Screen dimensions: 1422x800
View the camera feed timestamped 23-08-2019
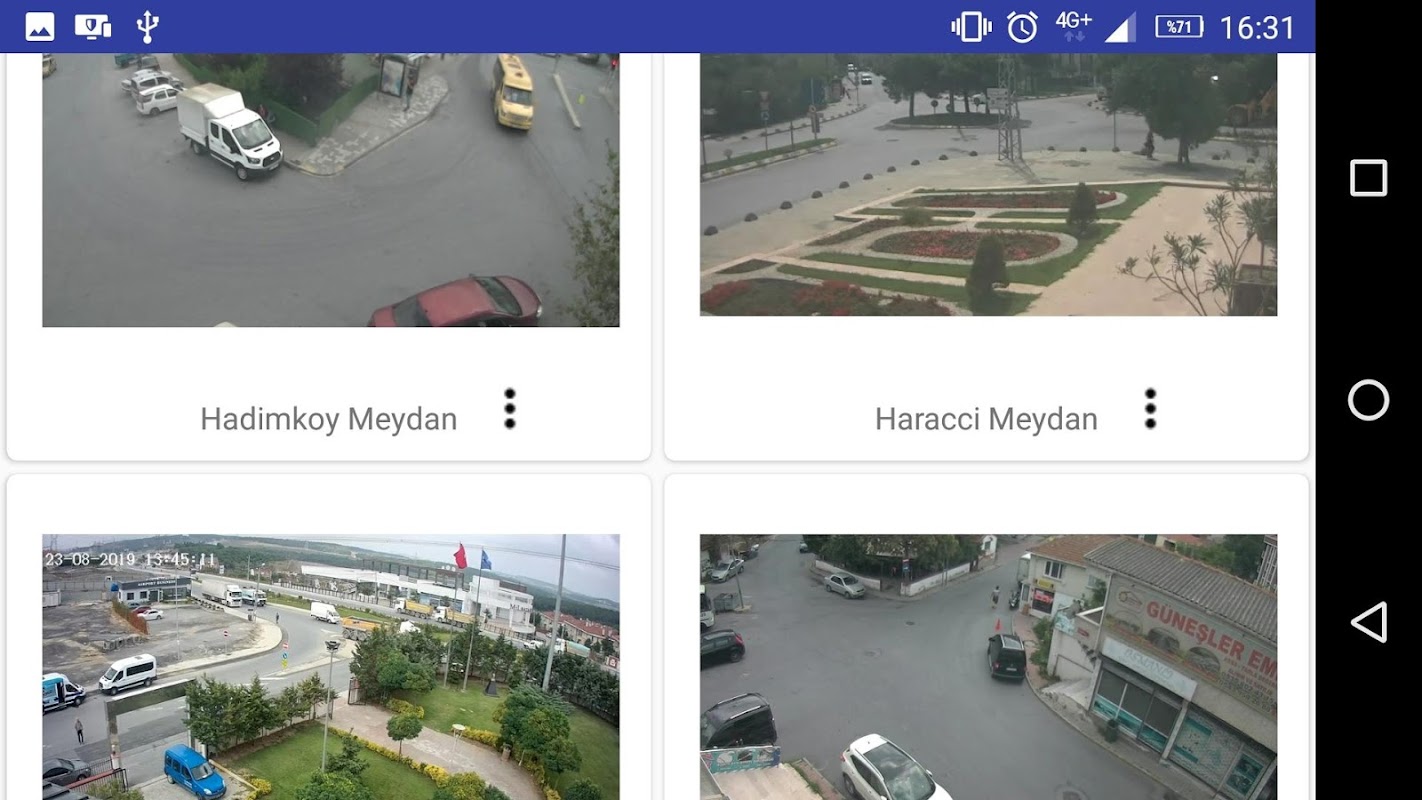[331, 667]
